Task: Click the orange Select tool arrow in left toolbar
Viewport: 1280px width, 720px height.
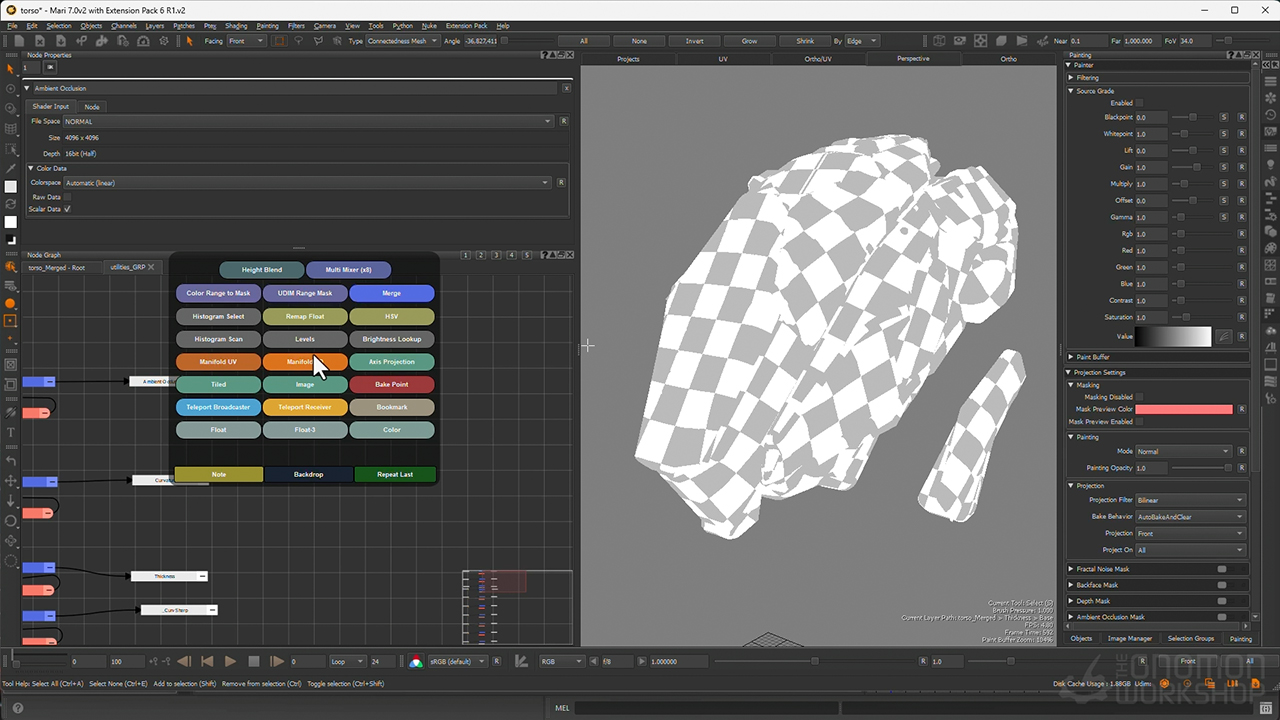Action: [11, 69]
